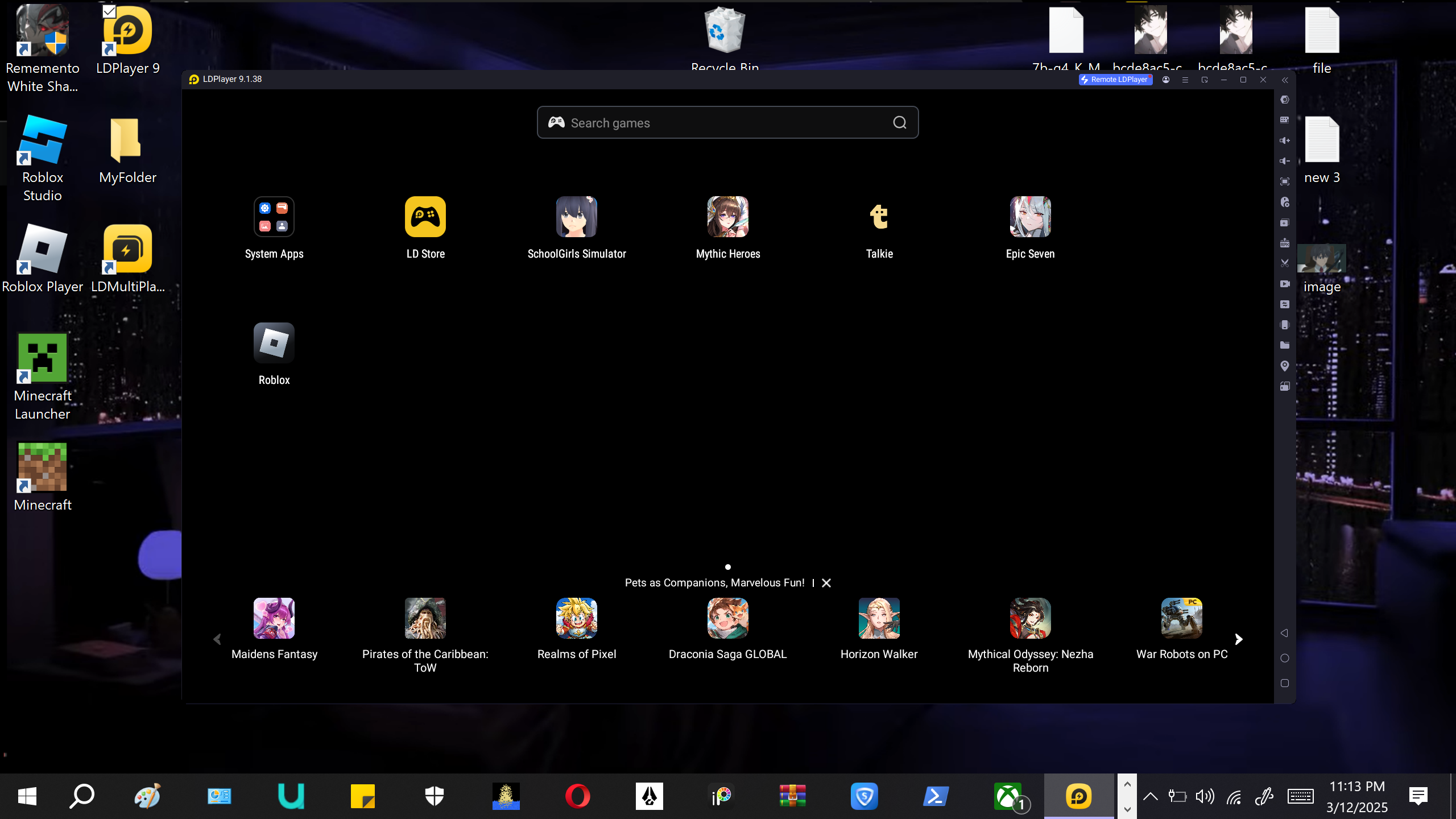Select the Recycle Bin on desktop
The height and width of the screenshot is (819, 1456).
pyautogui.click(x=725, y=39)
